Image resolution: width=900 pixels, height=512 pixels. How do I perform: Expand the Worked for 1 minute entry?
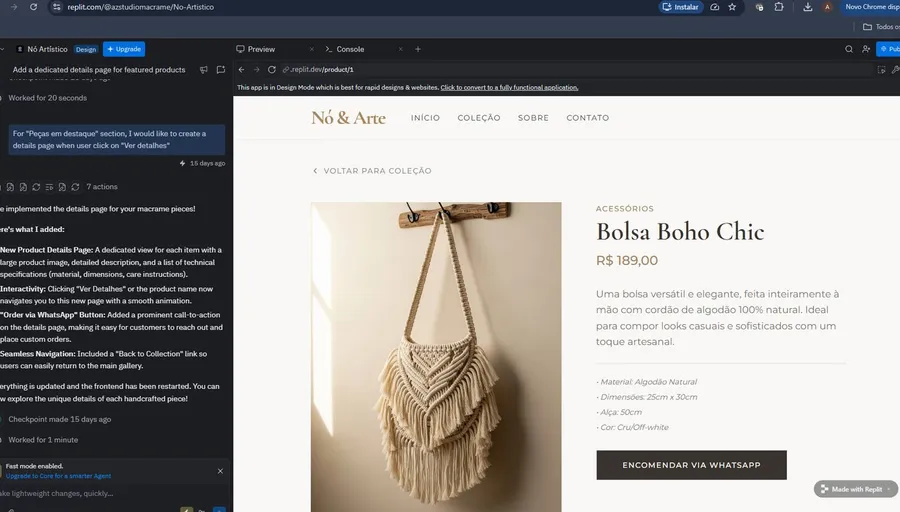point(43,440)
